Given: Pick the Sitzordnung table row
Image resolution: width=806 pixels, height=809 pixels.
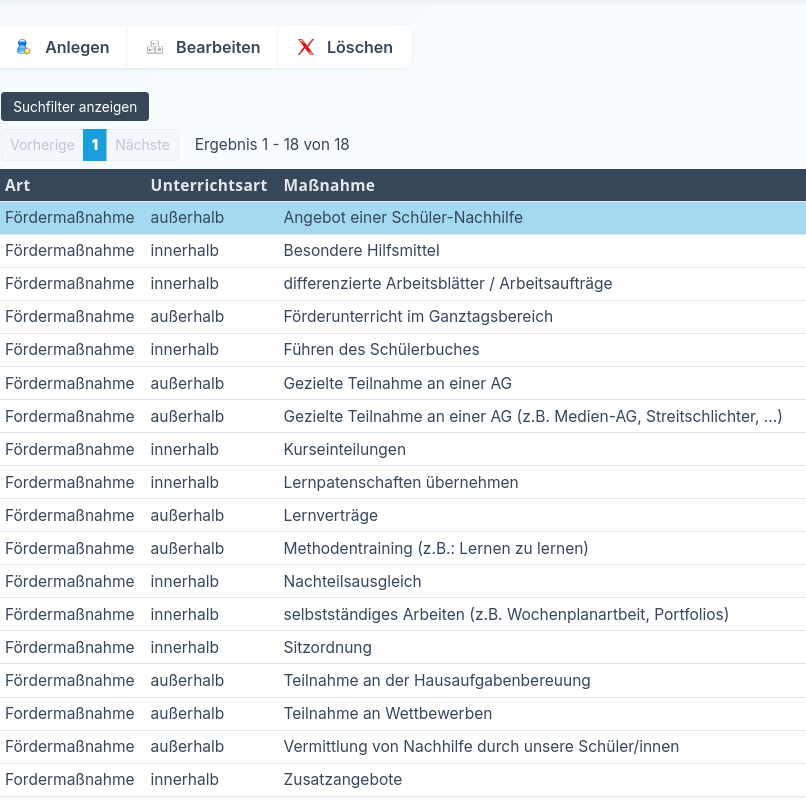Looking at the screenshot, I should click(x=327, y=647).
